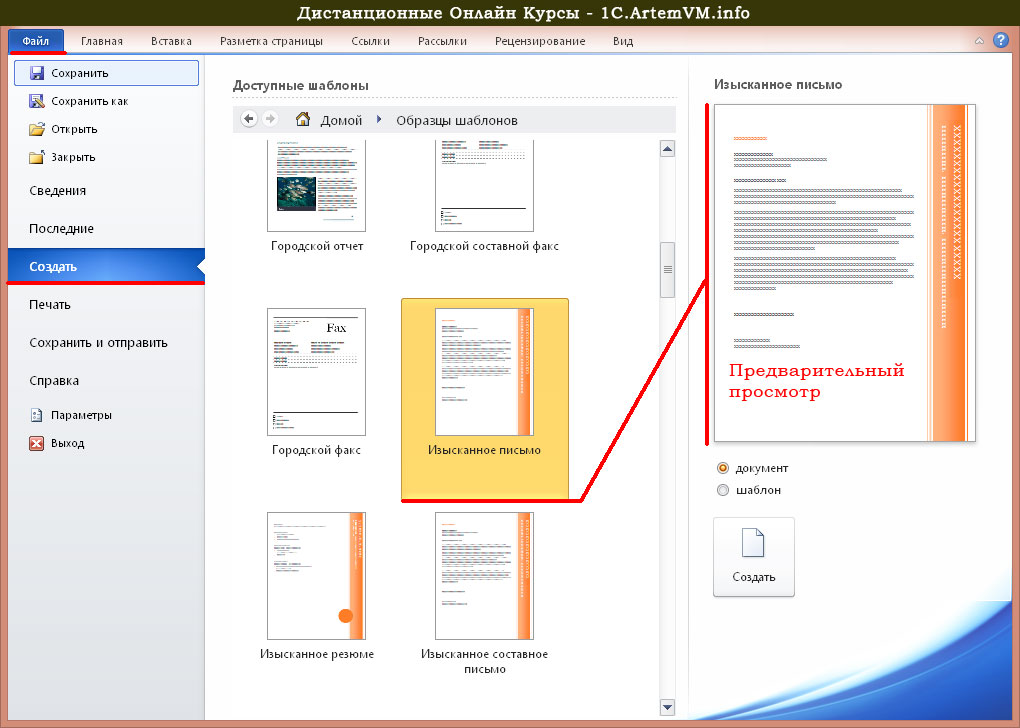Open the Разметка страницы tab
Viewport: 1020px width, 728px height.
pos(271,41)
